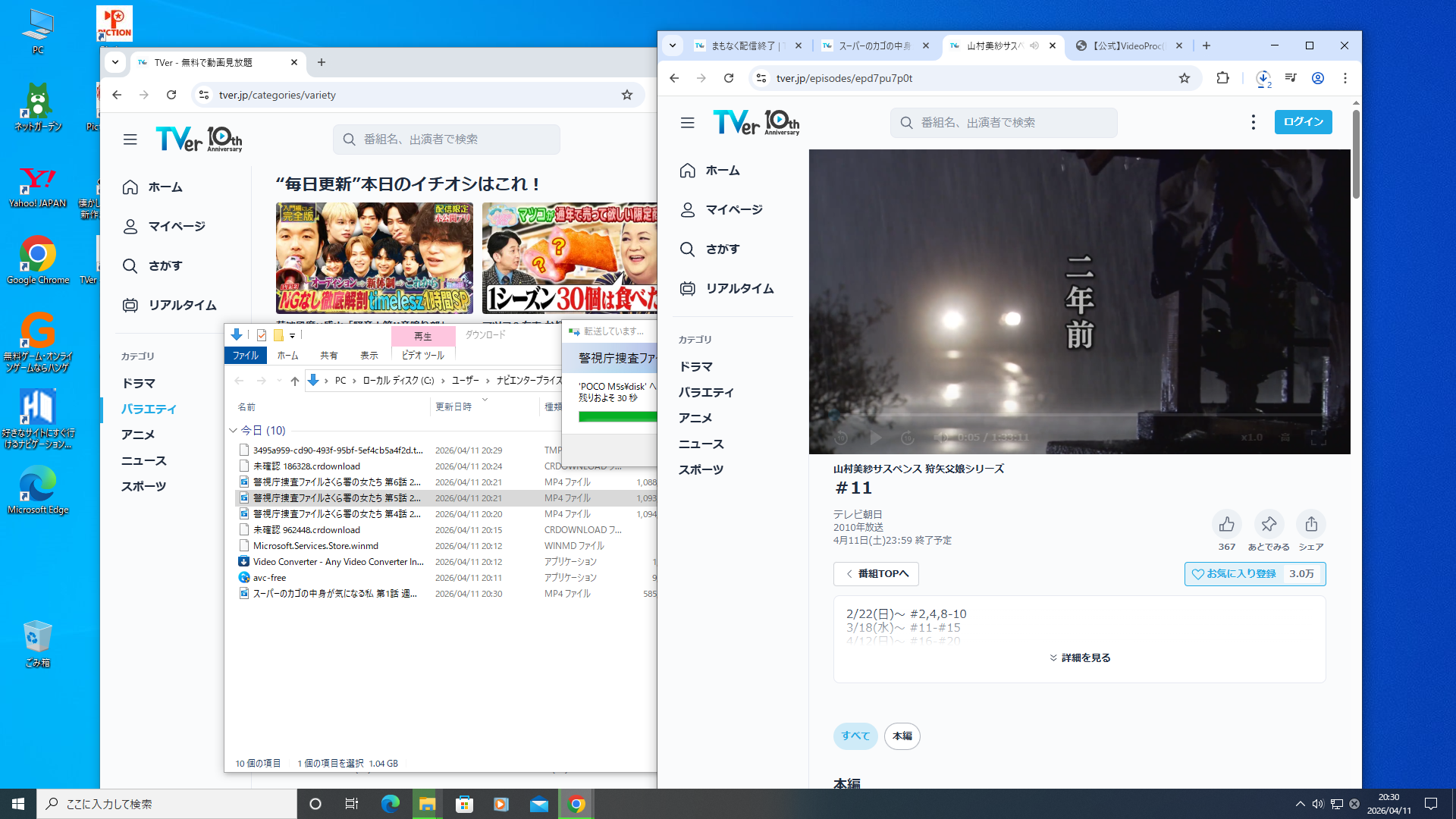
Task: Open マイページ in the variety page sidebar
Action: pos(164,226)
